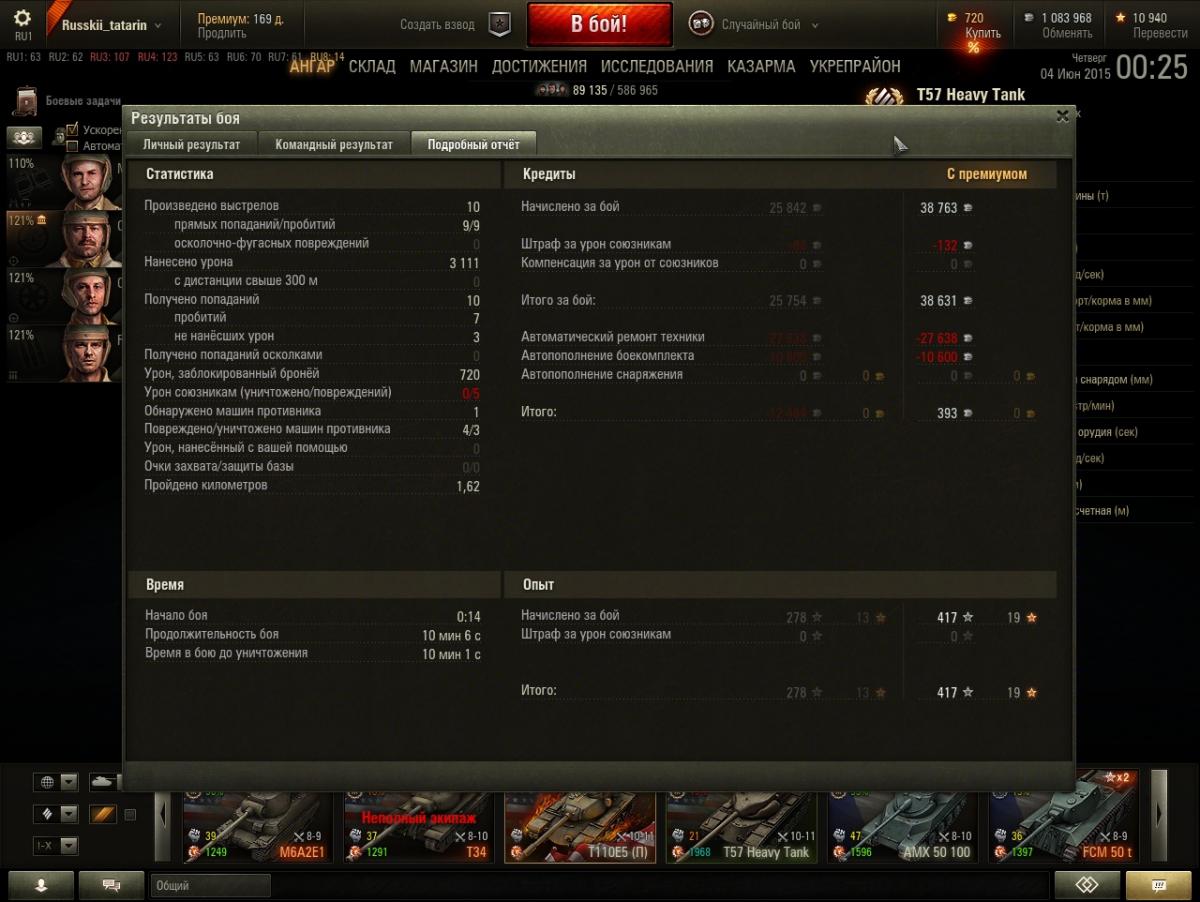This screenshot has height=902, width=1200.
Task: Click the Перевести experience link
Action: pos(1160,33)
